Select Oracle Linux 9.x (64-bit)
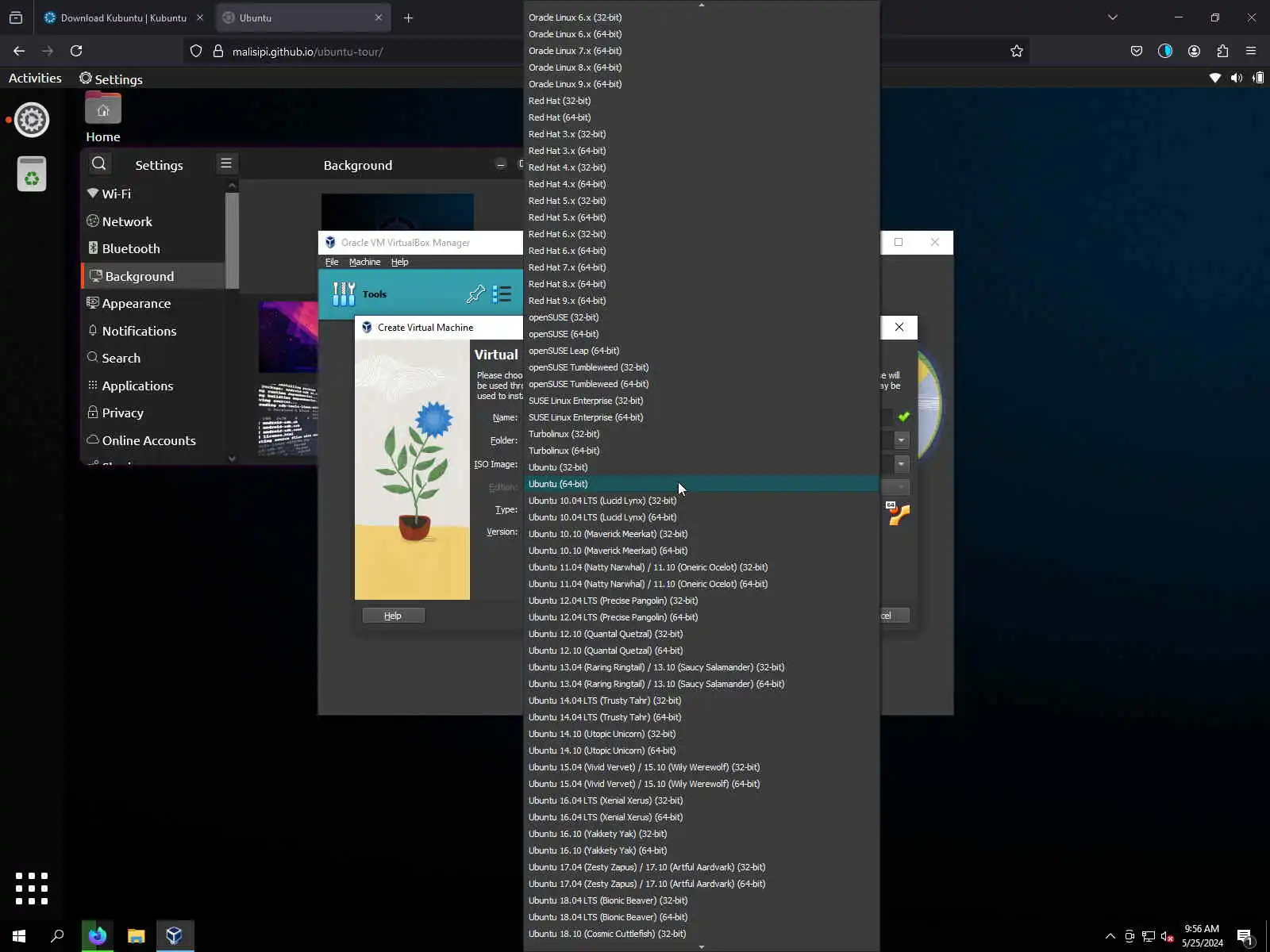Image resolution: width=1270 pixels, height=952 pixels. [x=702, y=84]
